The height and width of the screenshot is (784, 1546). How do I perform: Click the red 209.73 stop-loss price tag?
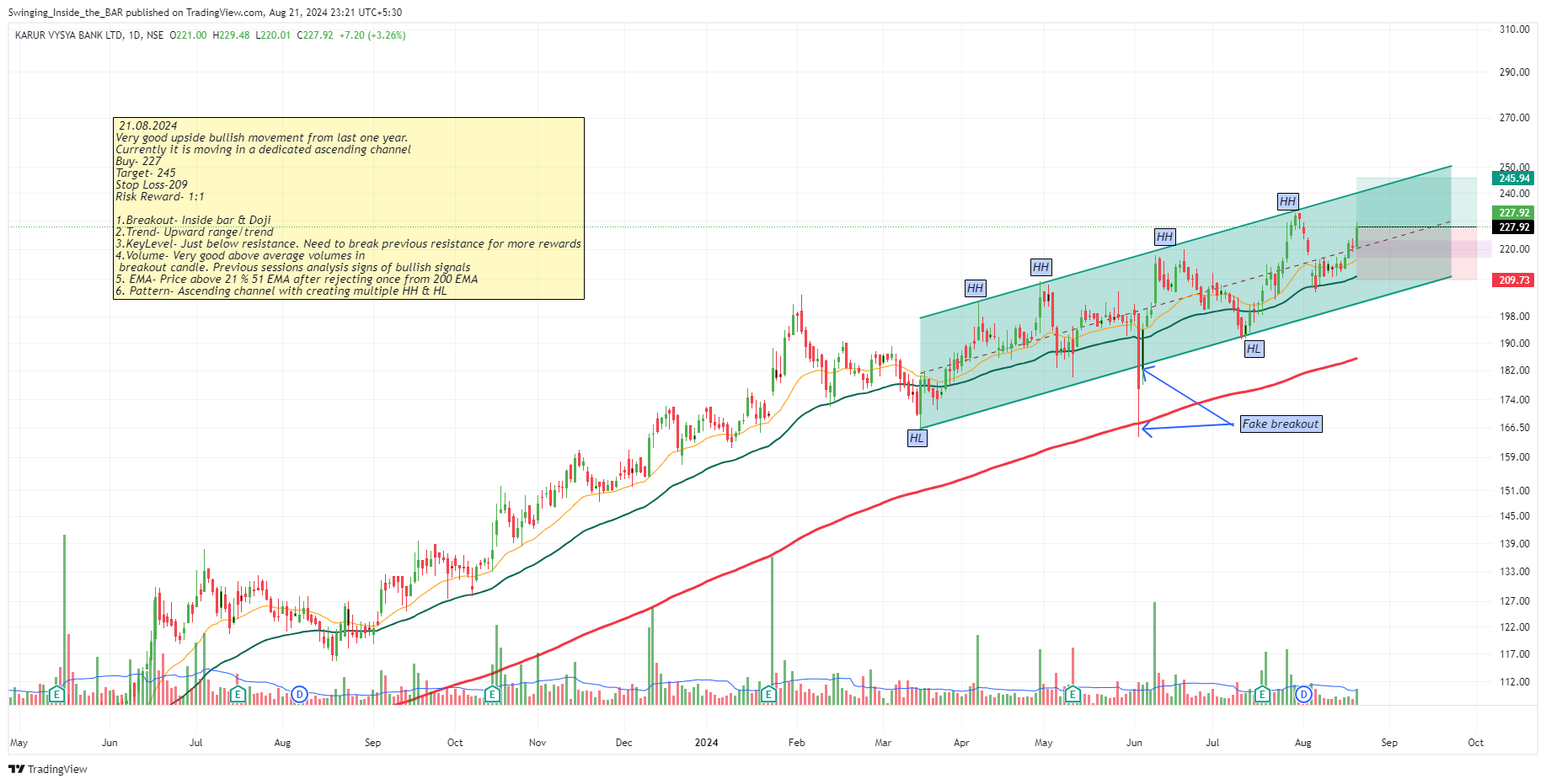point(1513,280)
